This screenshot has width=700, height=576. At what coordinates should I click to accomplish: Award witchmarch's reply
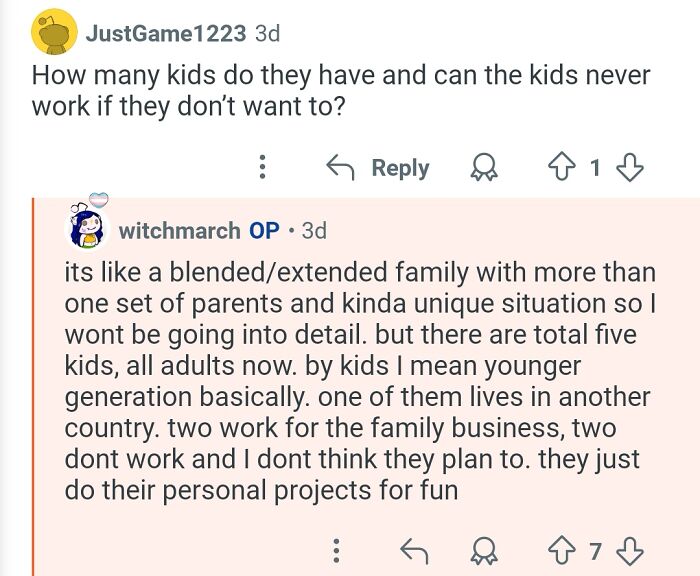pyautogui.click(x=484, y=551)
